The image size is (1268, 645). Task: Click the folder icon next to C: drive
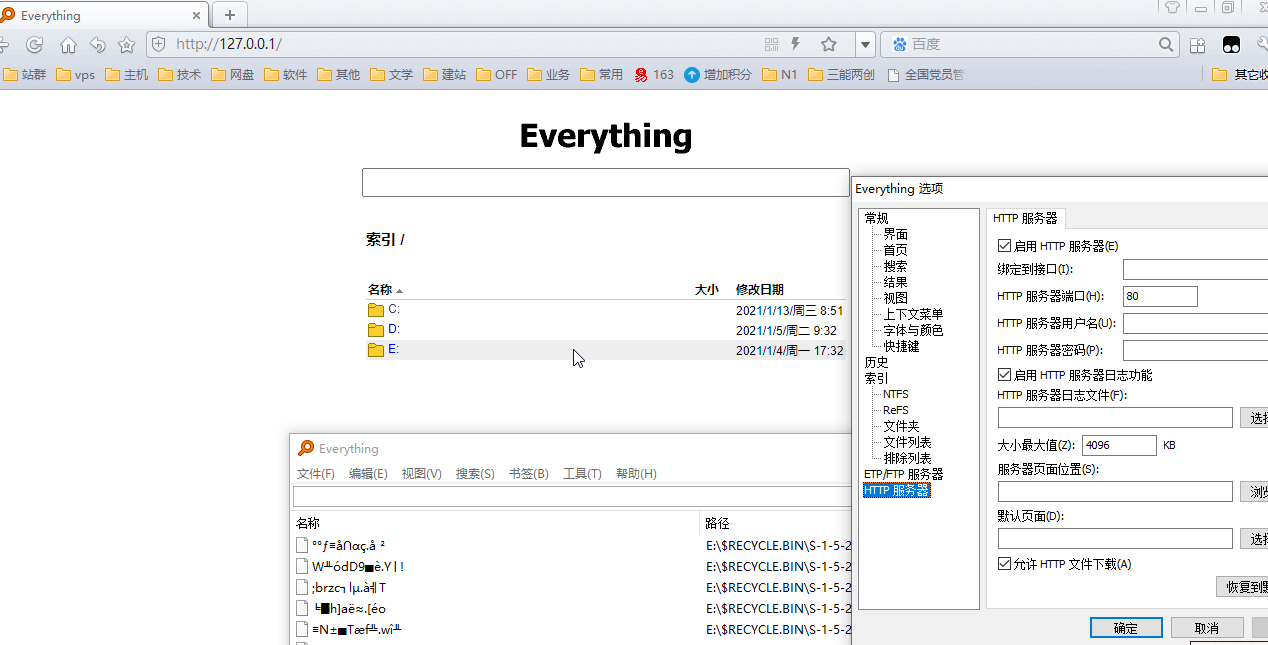click(376, 310)
